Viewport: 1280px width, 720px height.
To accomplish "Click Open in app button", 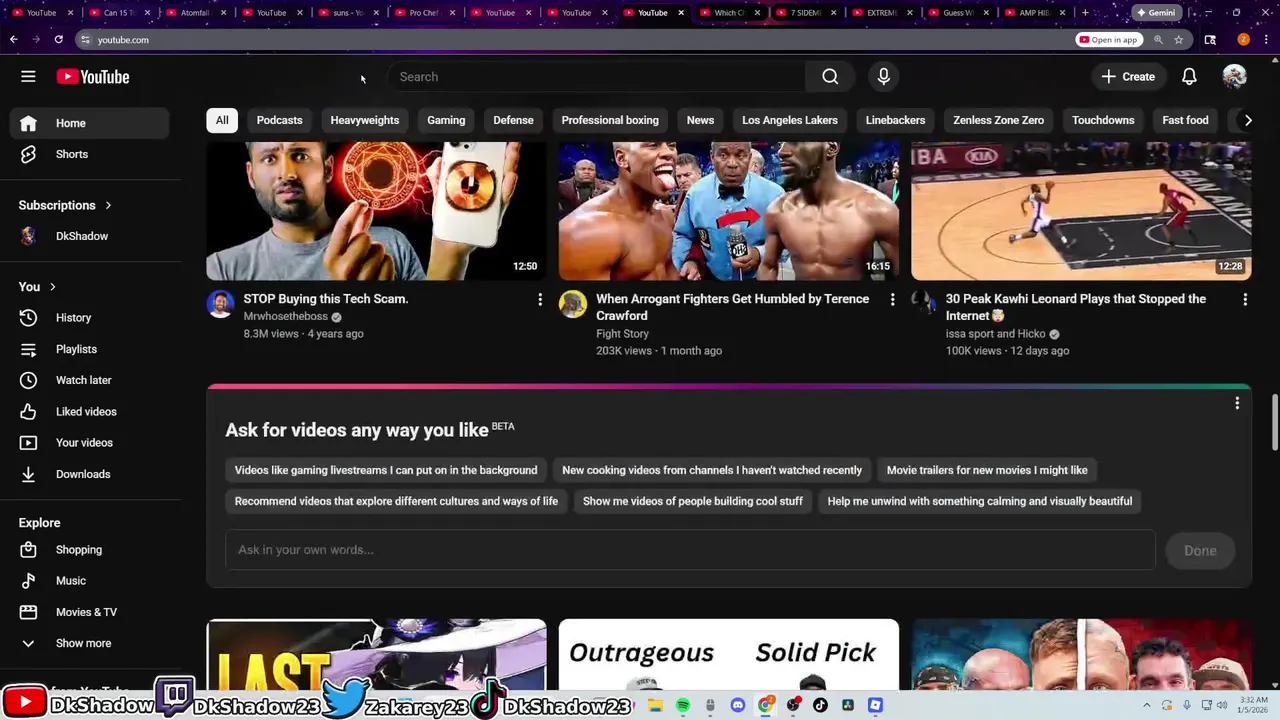I will 1108,40.
